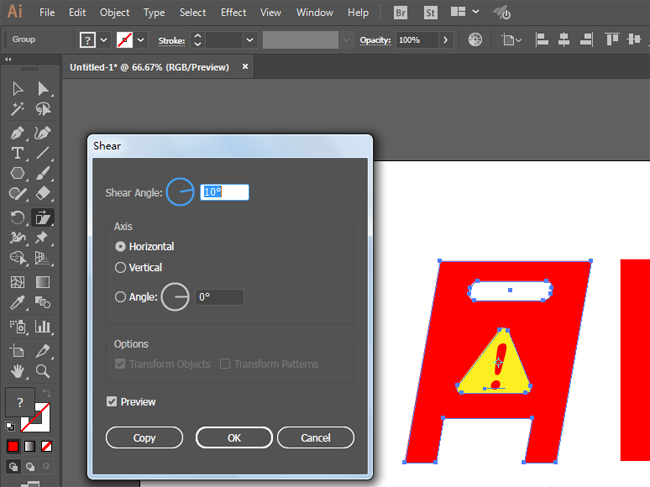The image size is (650, 487).
Task: Select the Direct Selection tool
Action: 43,89
